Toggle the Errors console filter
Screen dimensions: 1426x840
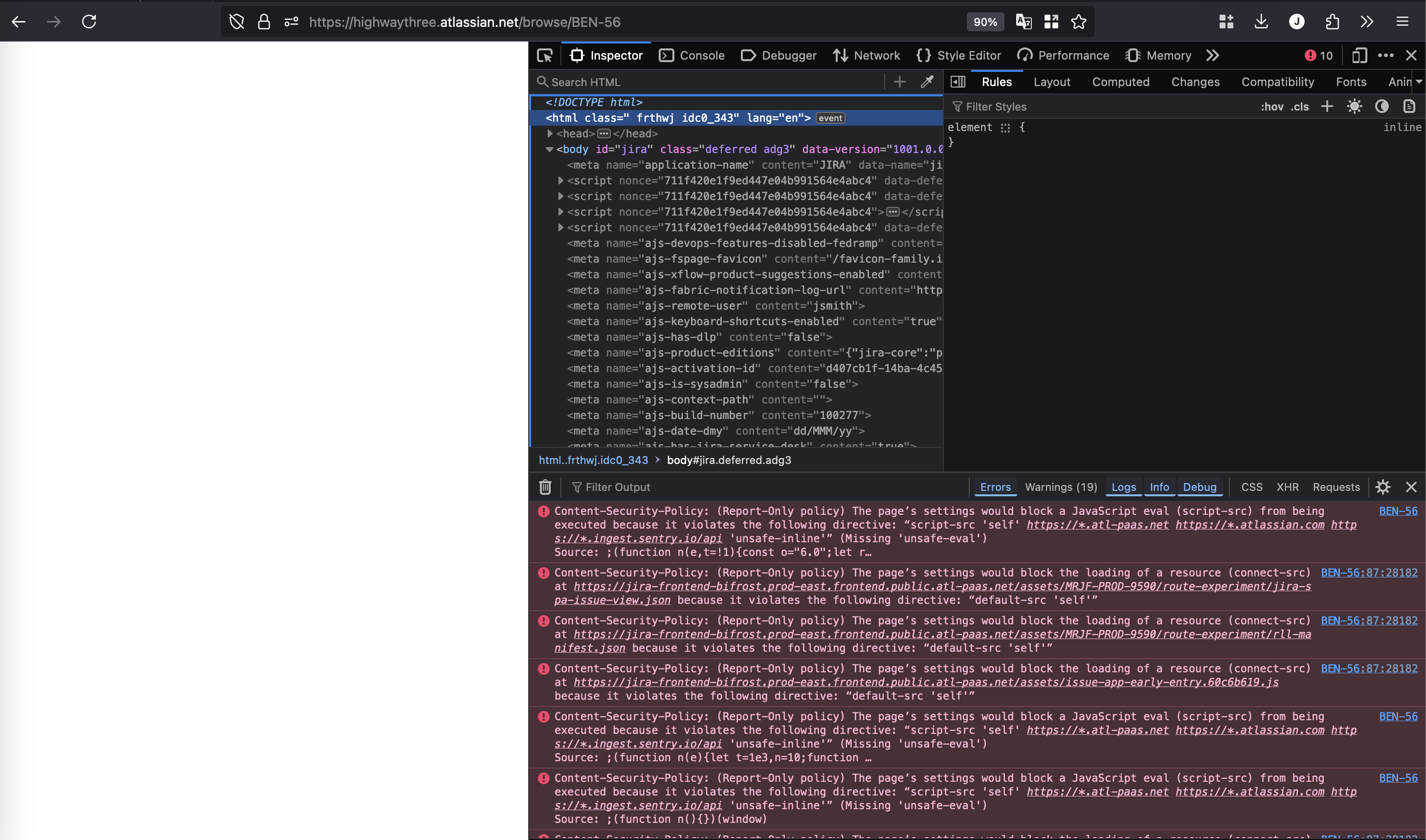(x=995, y=487)
